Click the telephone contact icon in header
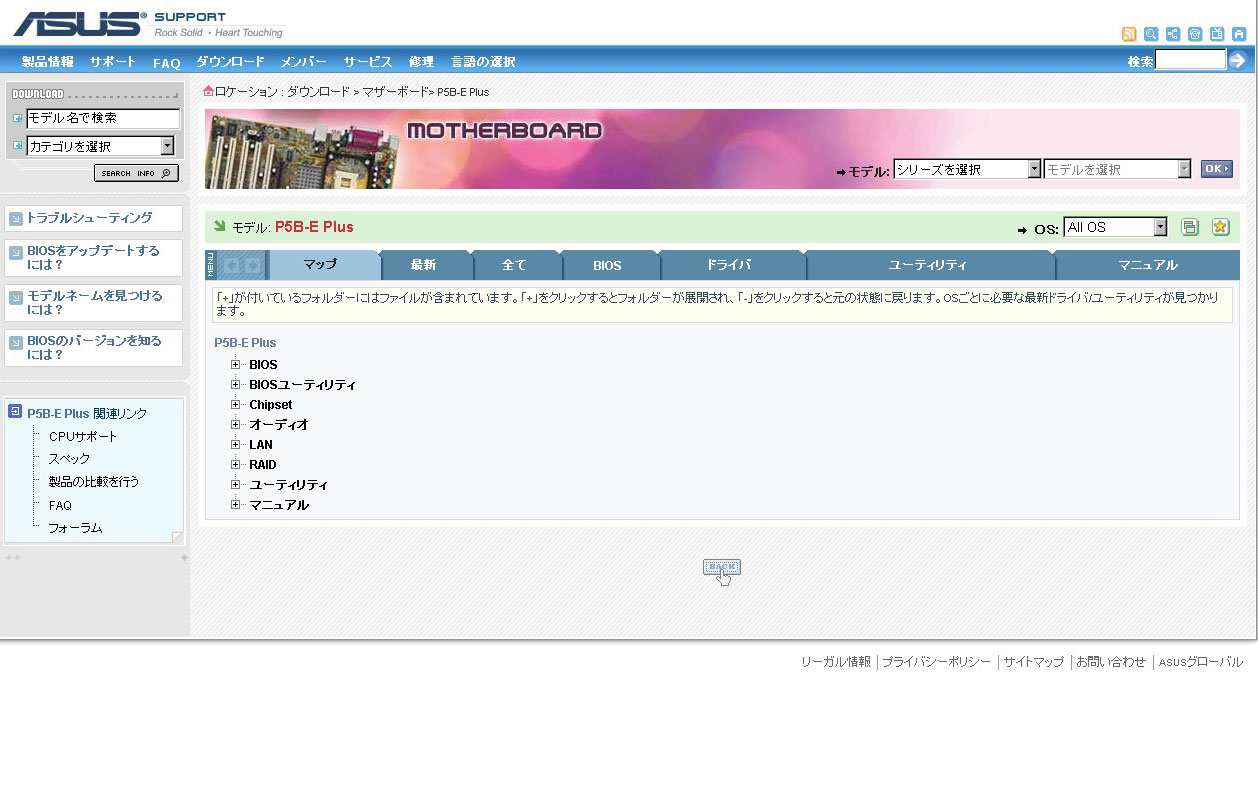Image resolution: width=1258 pixels, height=809 pixels. [1195, 34]
